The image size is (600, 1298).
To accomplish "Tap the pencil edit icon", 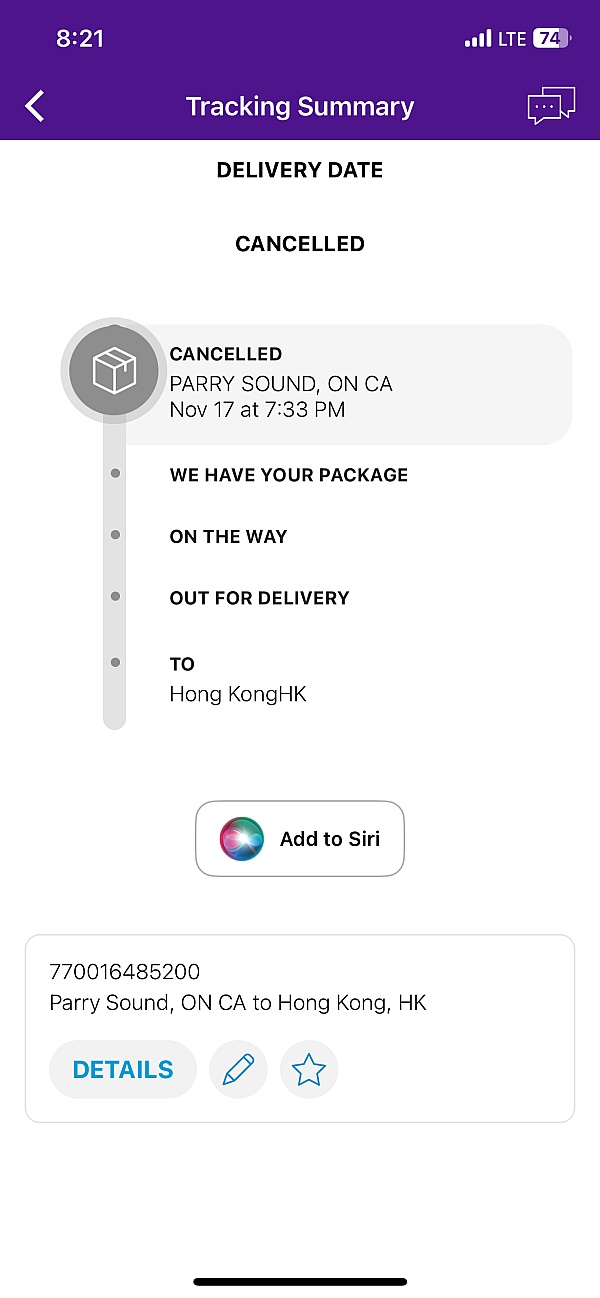I will (x=238, y=1070).
